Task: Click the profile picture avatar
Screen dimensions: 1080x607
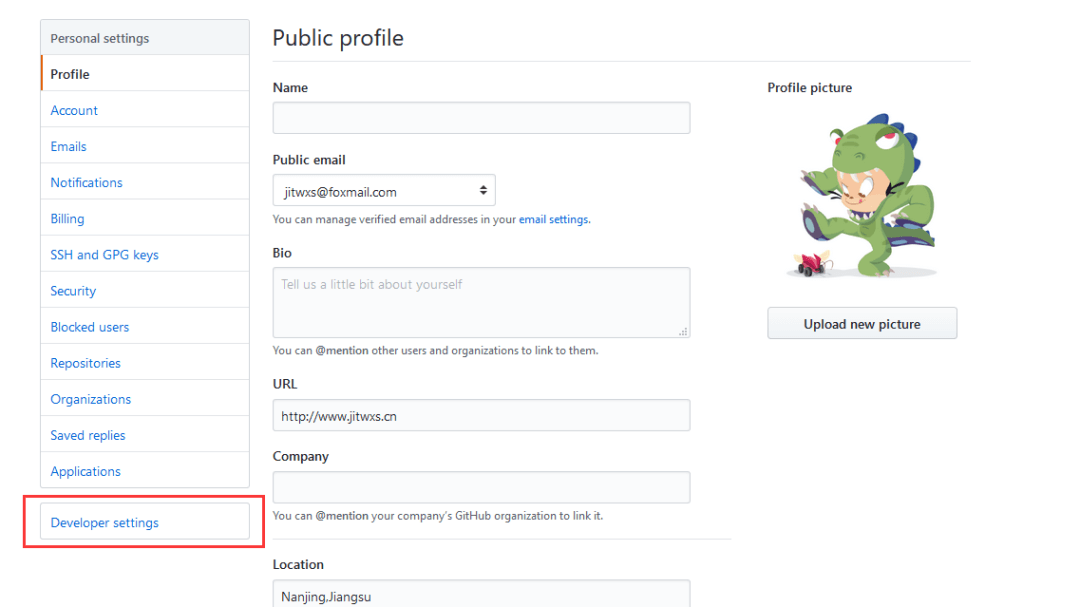Action: point(864,195)
